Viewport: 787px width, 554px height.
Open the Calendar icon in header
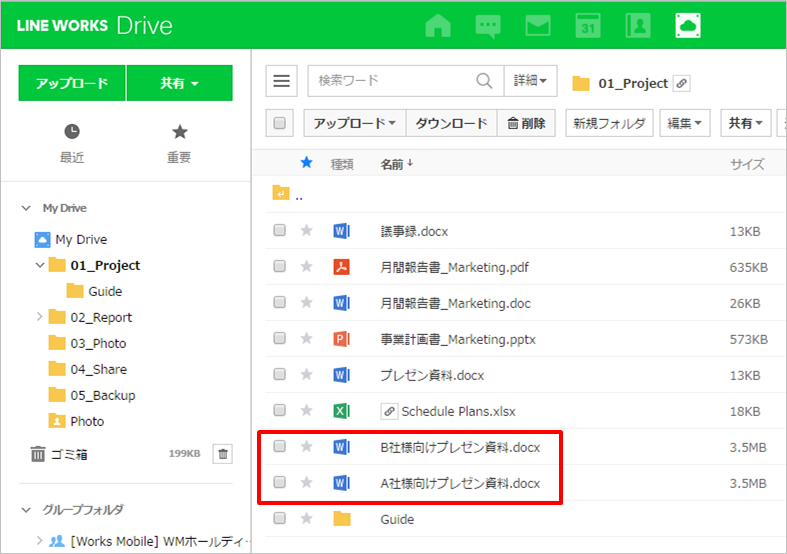tap(588, 25)
